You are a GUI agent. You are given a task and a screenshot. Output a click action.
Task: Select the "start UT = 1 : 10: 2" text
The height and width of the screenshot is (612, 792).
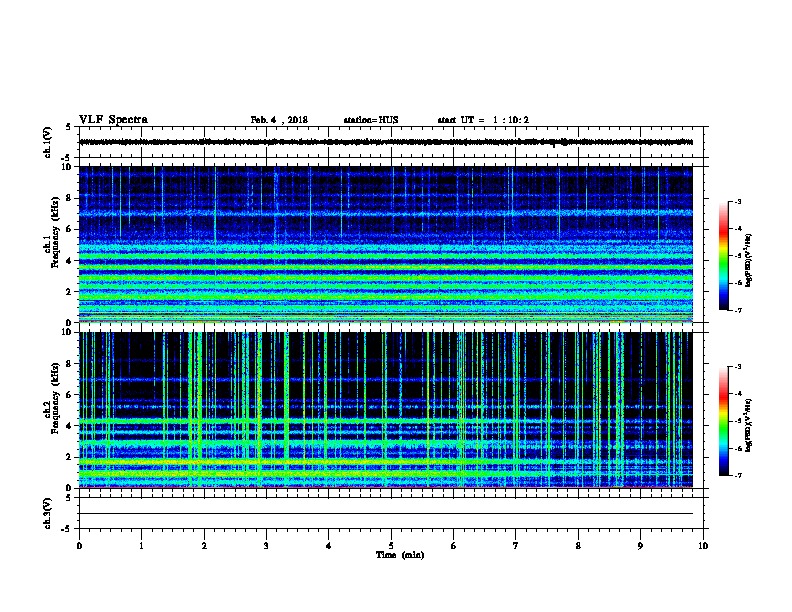click(x=483, y=120)
